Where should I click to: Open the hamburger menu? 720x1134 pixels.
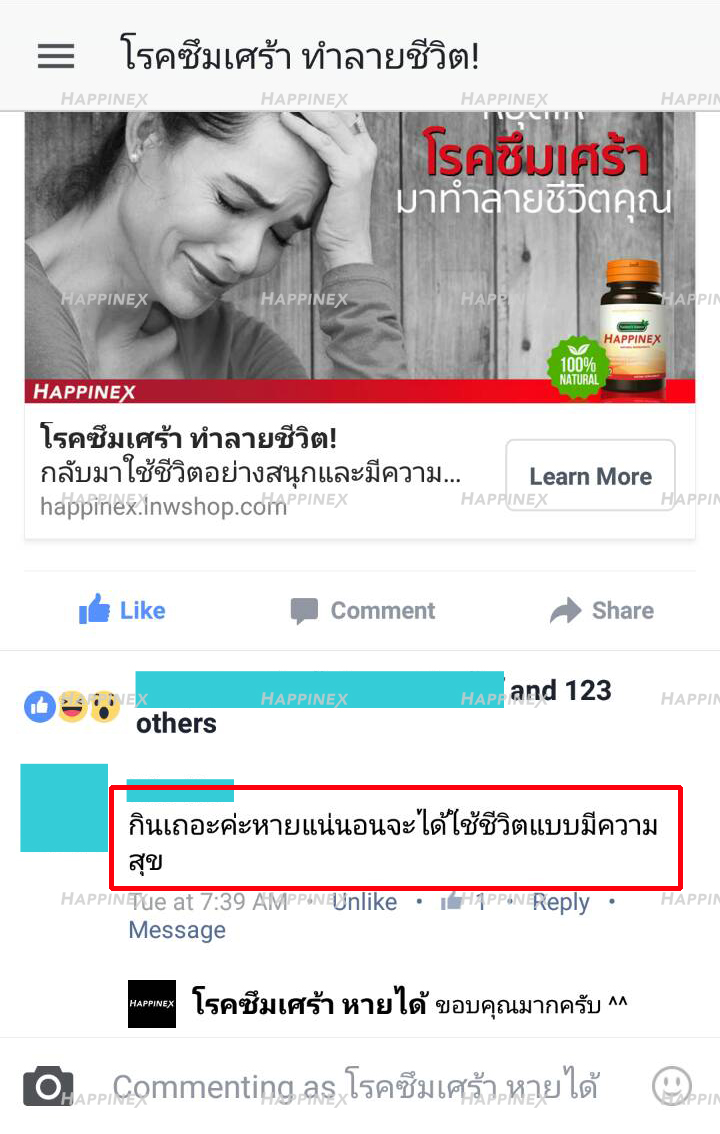click(x=56, y=56)
